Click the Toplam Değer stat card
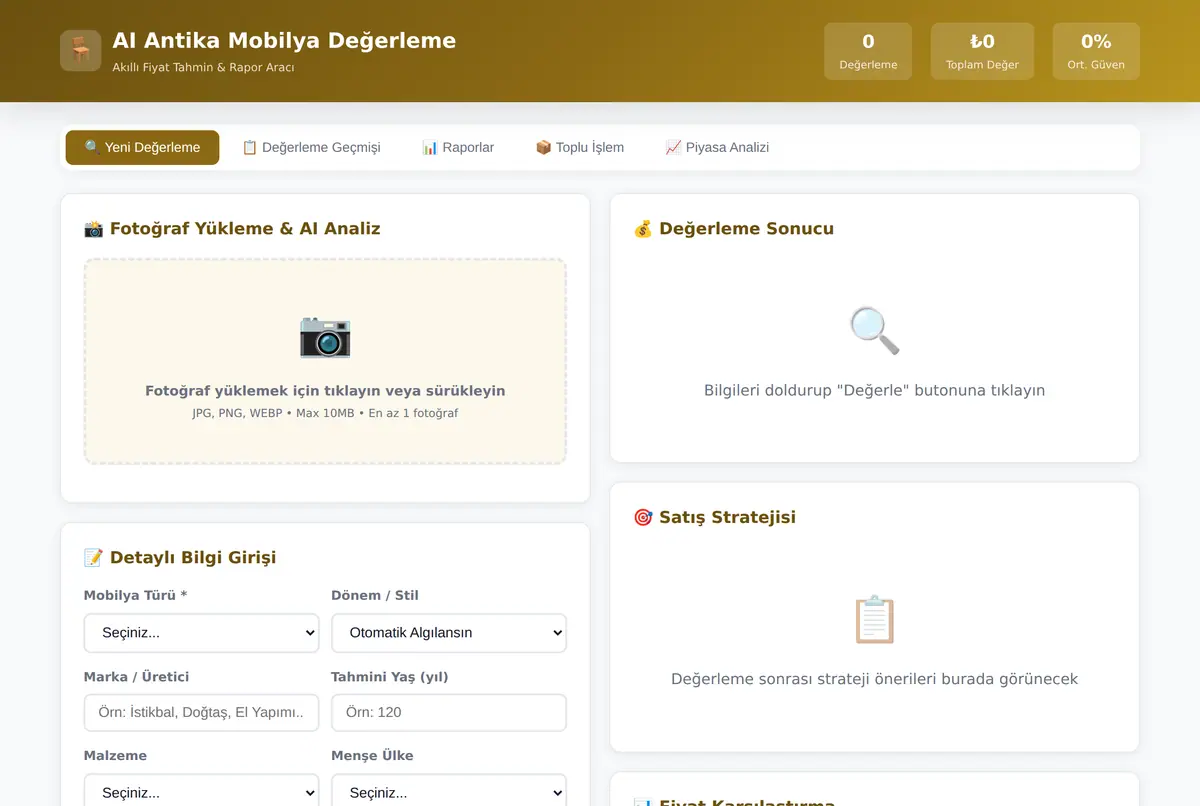The height and width of the screenshot is (806, 1200). tap(982, 51)
